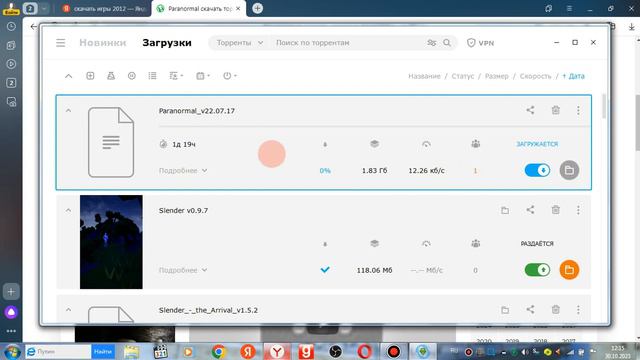Open more options for Paranormal_v22.07.17
The height and width of the screenshot is (360, 640).
point(578,110)
